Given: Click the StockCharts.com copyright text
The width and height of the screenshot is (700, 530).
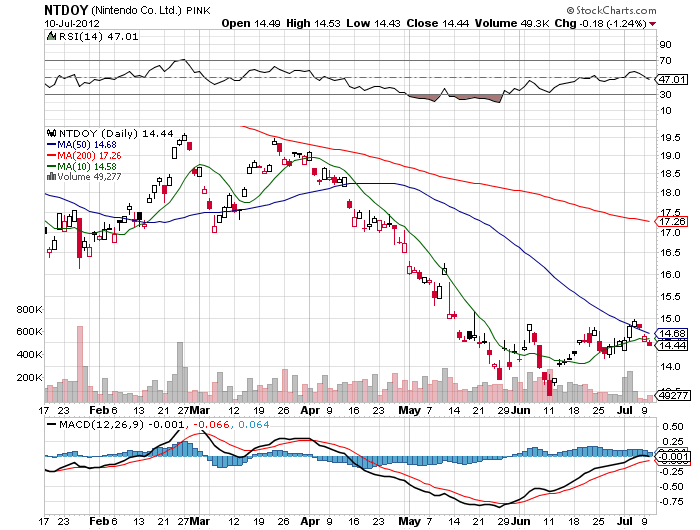Looking at the screenshot, I should [x=612, y=10].
